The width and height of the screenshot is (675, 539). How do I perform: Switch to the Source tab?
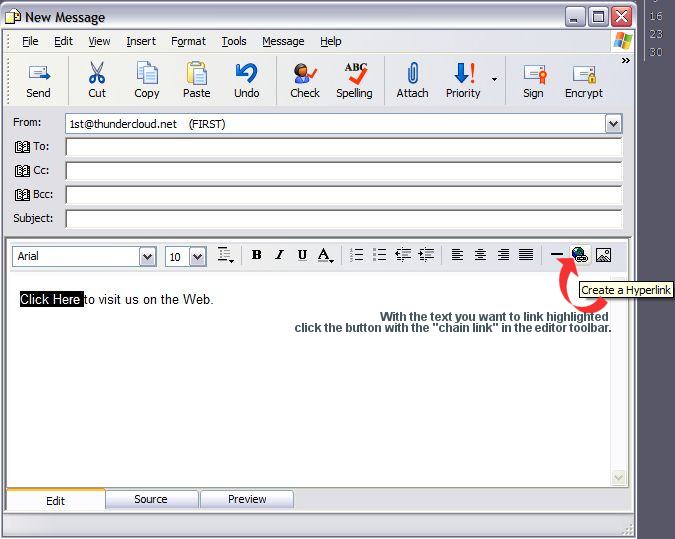[151, 499]
